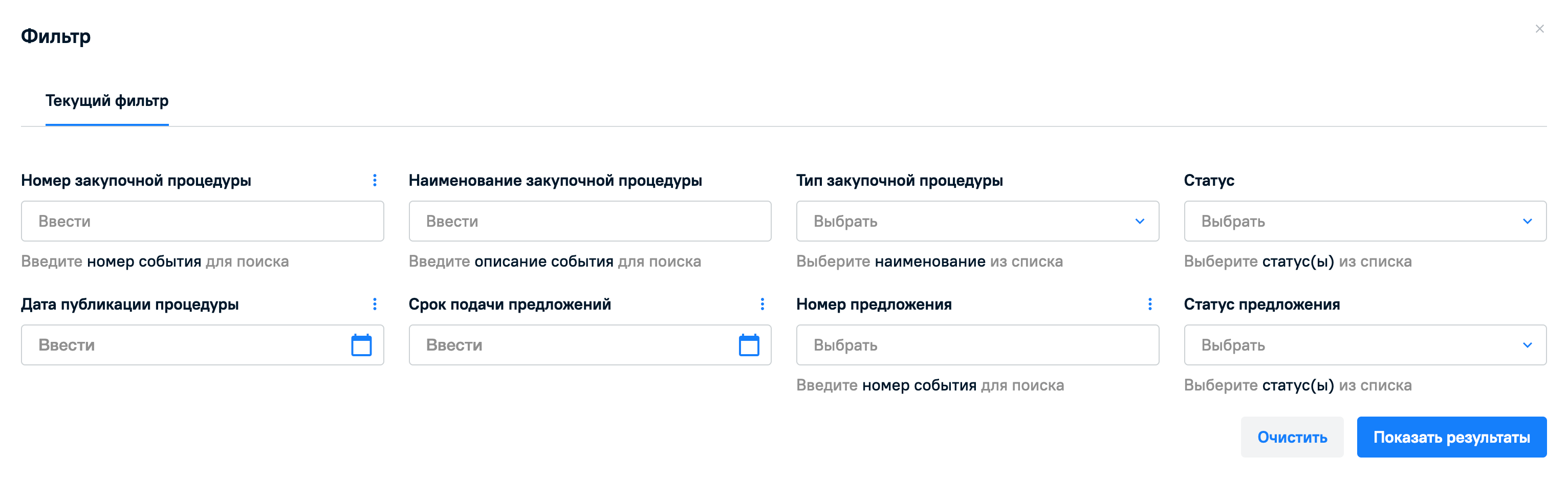
Task: Open three-dot options for Дата публикации процедуры
Action: tap(375, 304)
